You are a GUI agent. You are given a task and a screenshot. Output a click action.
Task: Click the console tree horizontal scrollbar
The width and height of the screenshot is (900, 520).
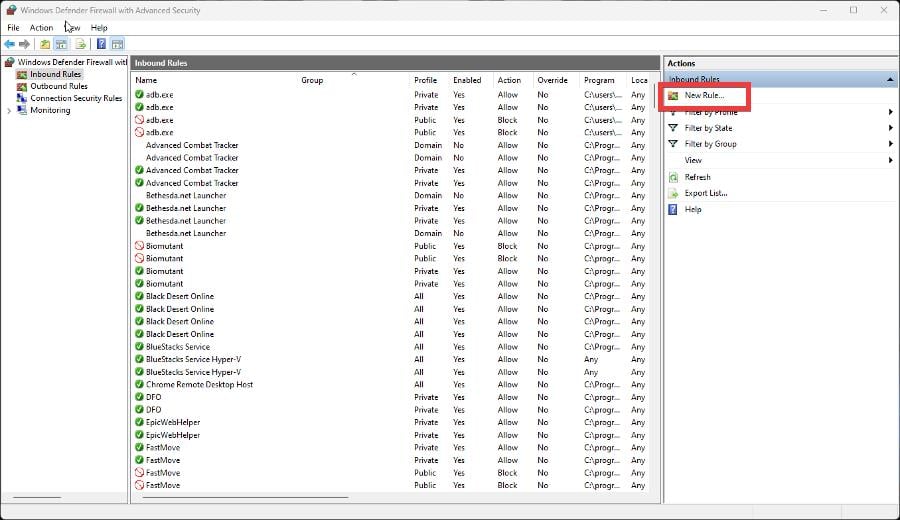coord(37,497)
